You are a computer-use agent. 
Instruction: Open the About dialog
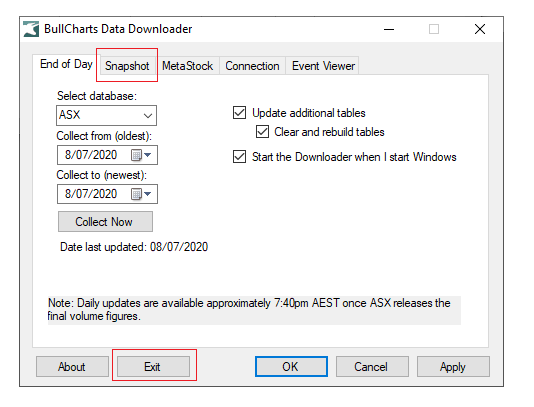click(72, 366)
